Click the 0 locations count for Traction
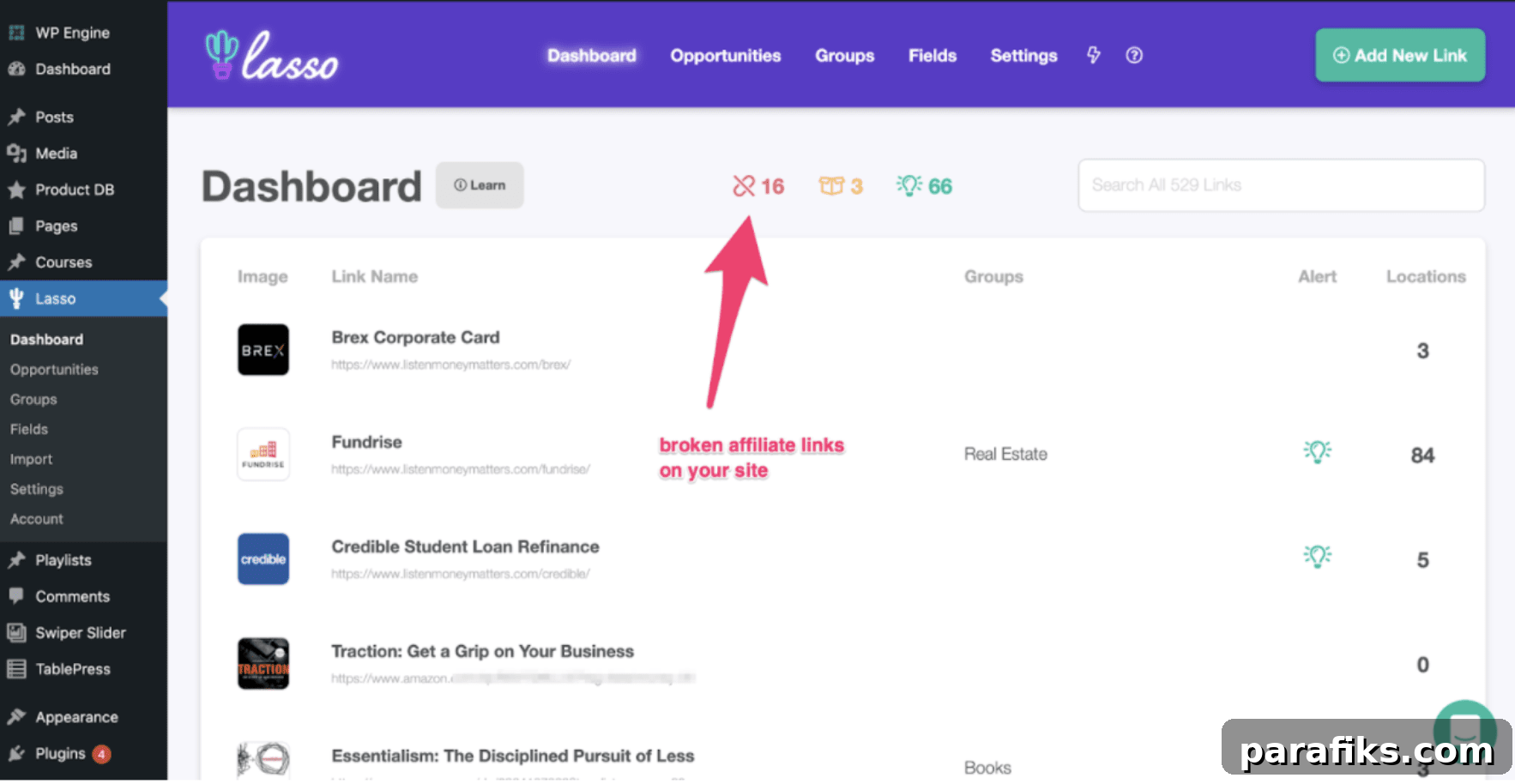 (1422, 665)
